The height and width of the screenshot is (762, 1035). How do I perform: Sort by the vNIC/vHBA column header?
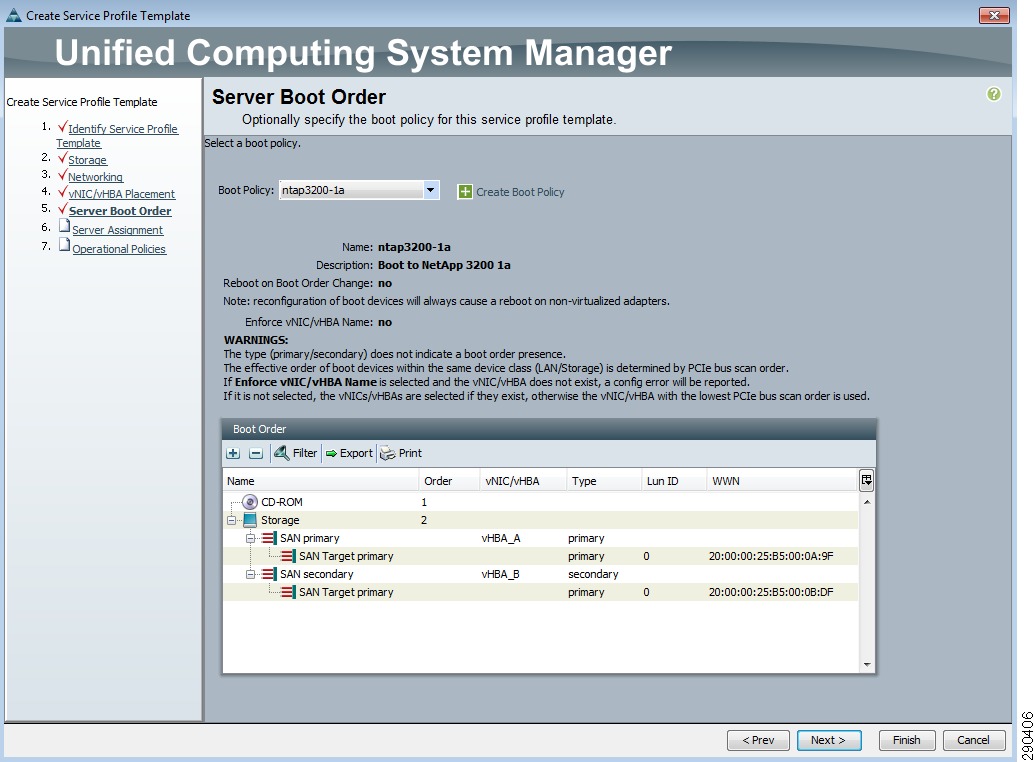523,481
